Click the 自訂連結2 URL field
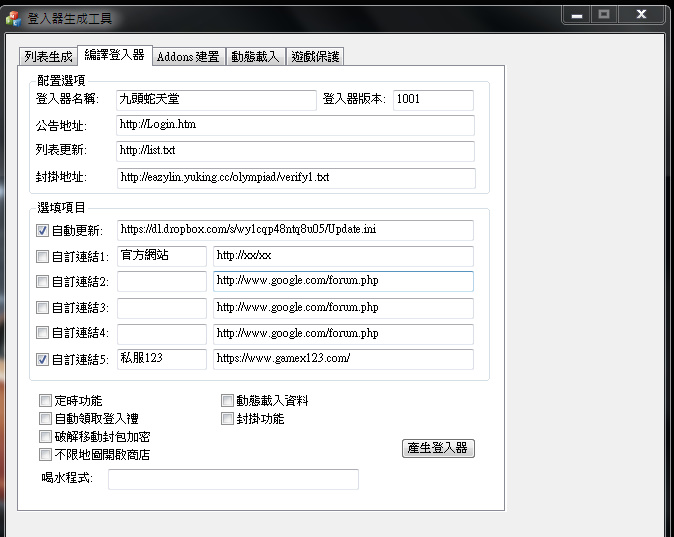This screenshot has height=537, width=674. (x=343, y=281)
